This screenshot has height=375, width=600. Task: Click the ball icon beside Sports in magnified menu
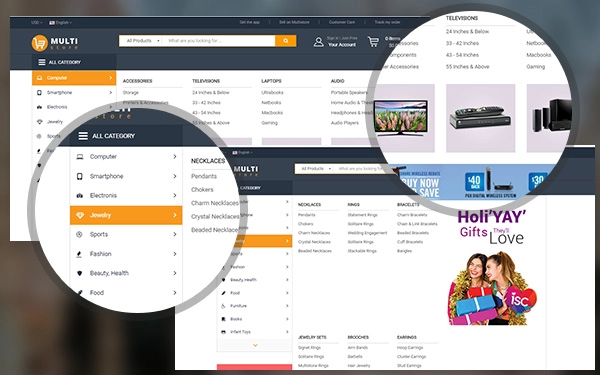79,235
